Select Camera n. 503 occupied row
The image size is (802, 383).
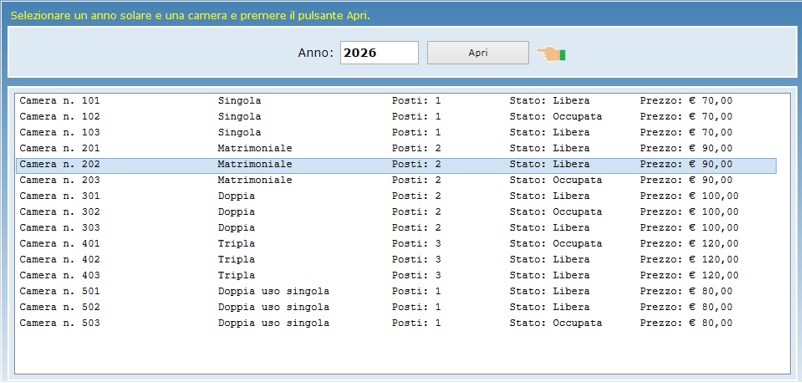click(396, 323)
